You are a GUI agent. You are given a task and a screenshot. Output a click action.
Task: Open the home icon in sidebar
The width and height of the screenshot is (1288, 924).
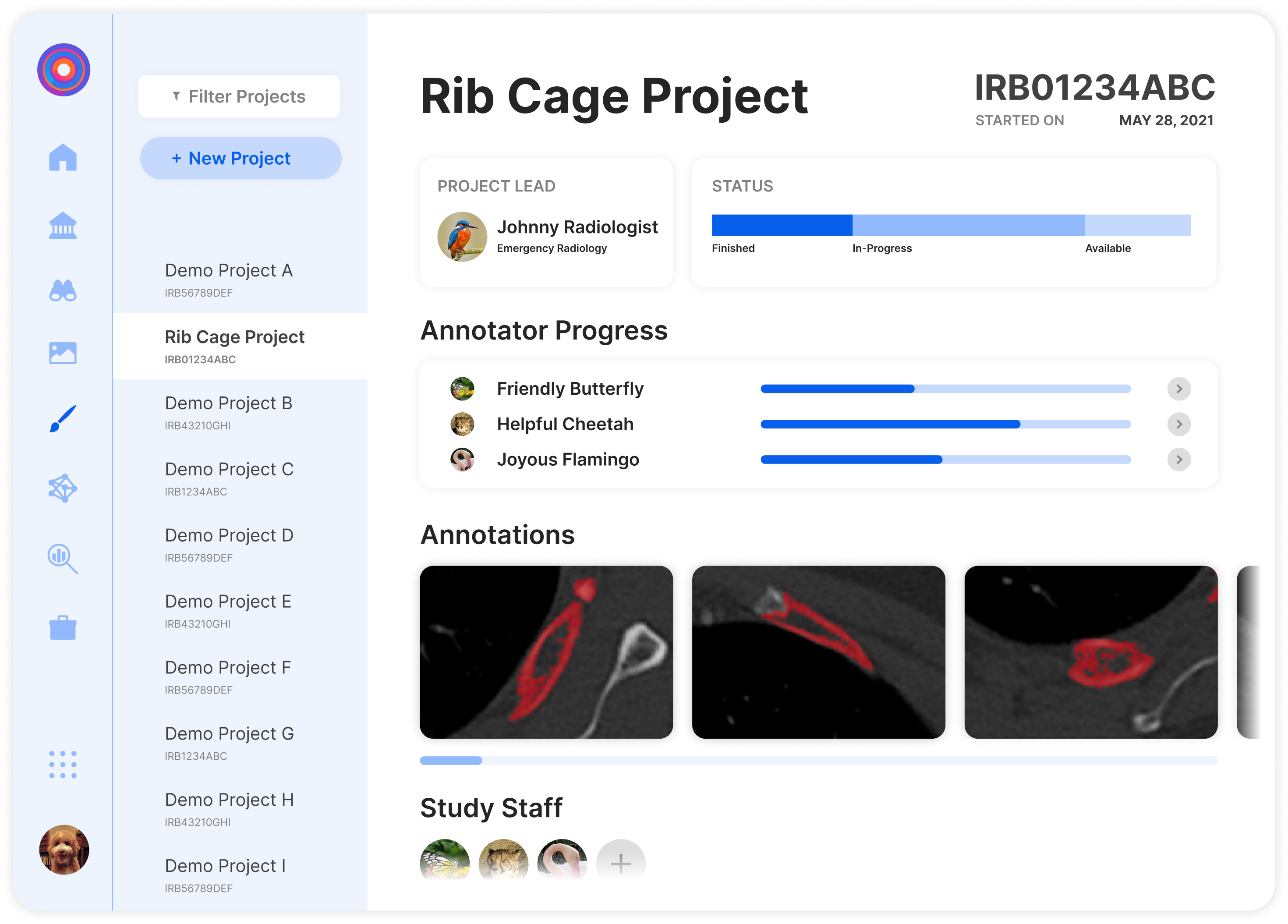point(63,157)
